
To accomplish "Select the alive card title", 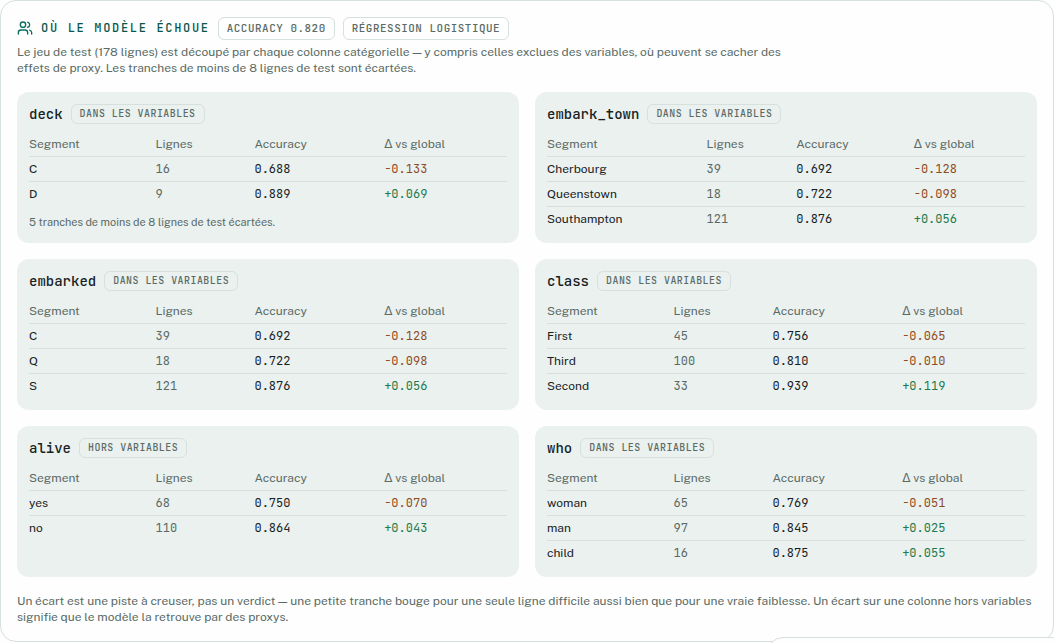I will pos(50,448).
